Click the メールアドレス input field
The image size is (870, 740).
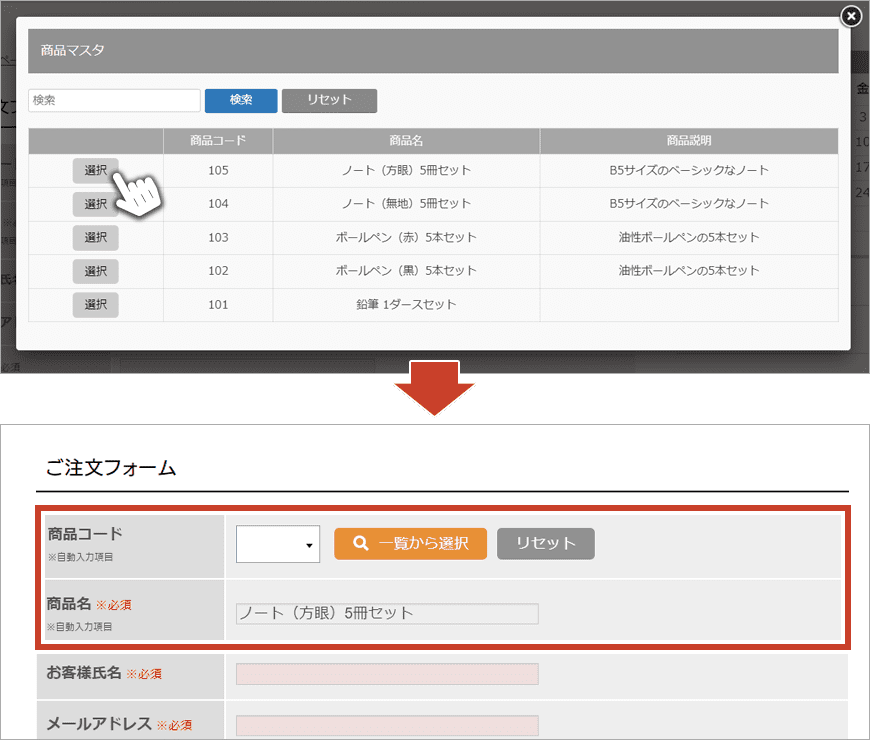pyautogui.click(x=387, y=725)
